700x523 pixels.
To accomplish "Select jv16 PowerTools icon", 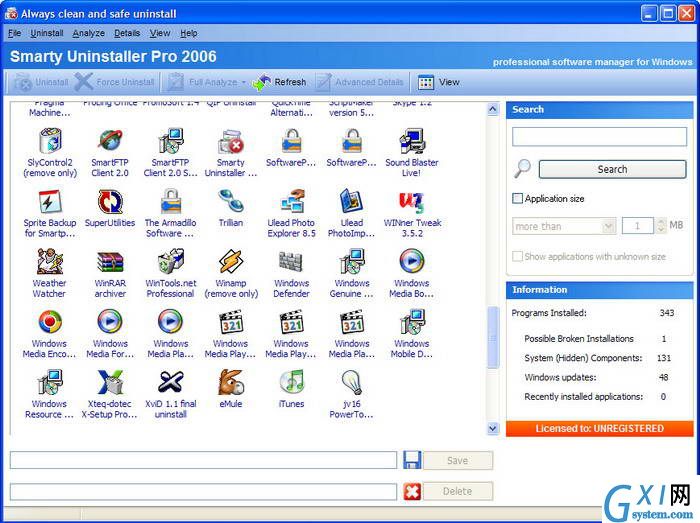I will (x=352, y=382).
